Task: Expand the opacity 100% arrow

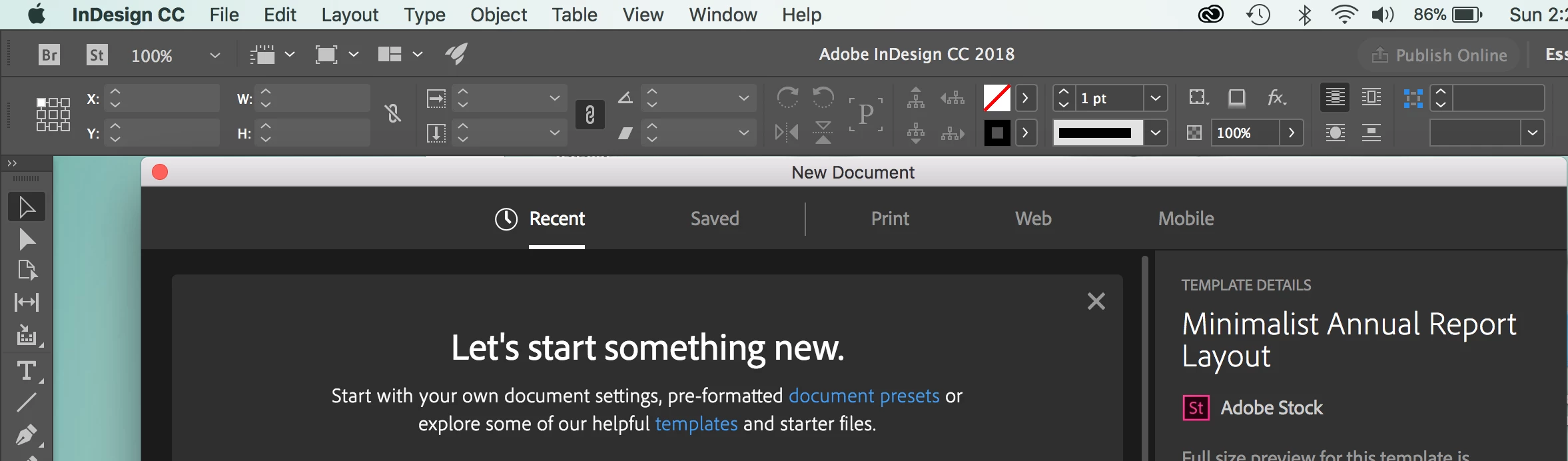Action: point(1292,133)
